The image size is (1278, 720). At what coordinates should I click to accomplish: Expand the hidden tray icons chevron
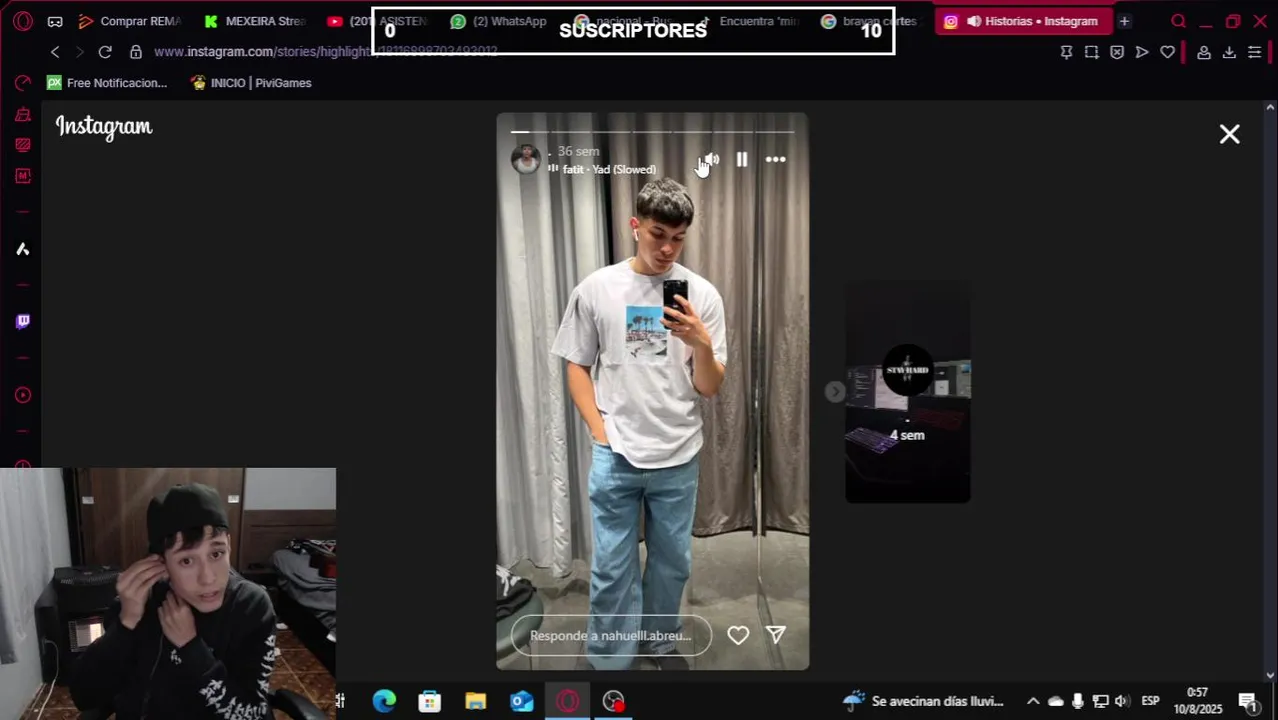click(x=1033, y=701)
